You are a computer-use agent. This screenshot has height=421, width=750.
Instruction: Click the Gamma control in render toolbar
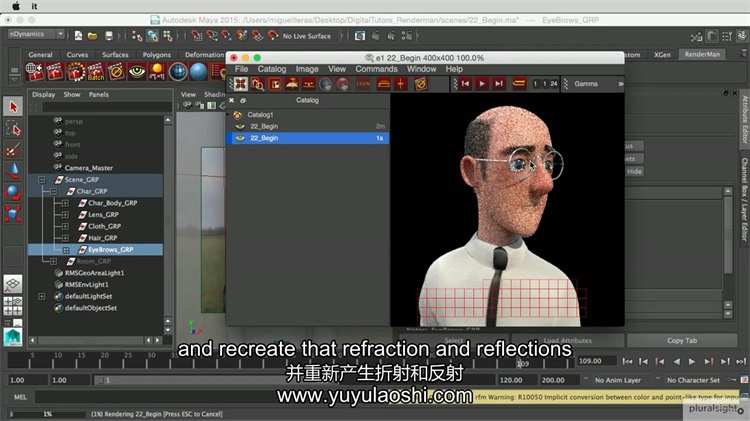(x=586, y=84)
